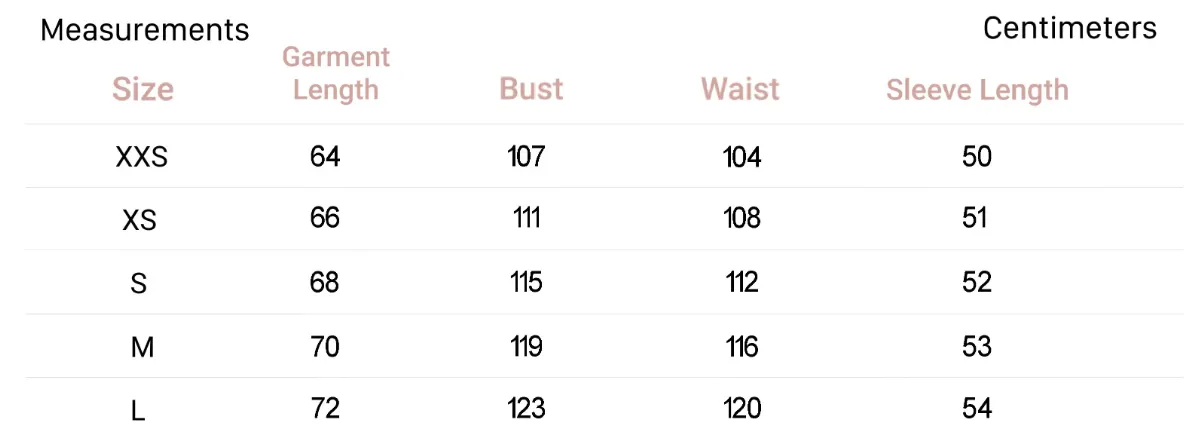Select the S size row label
The image size is (1202, 444).
139,284
